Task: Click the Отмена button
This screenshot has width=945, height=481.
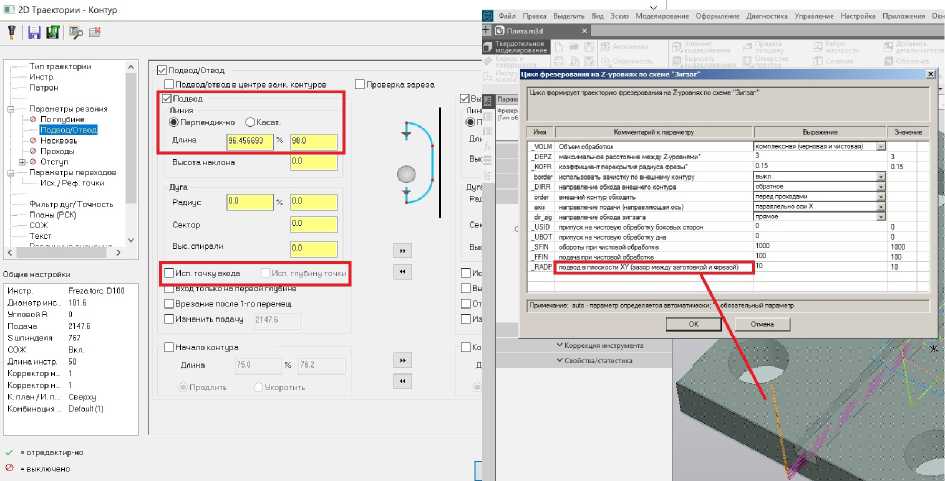Action: point(762,324)
